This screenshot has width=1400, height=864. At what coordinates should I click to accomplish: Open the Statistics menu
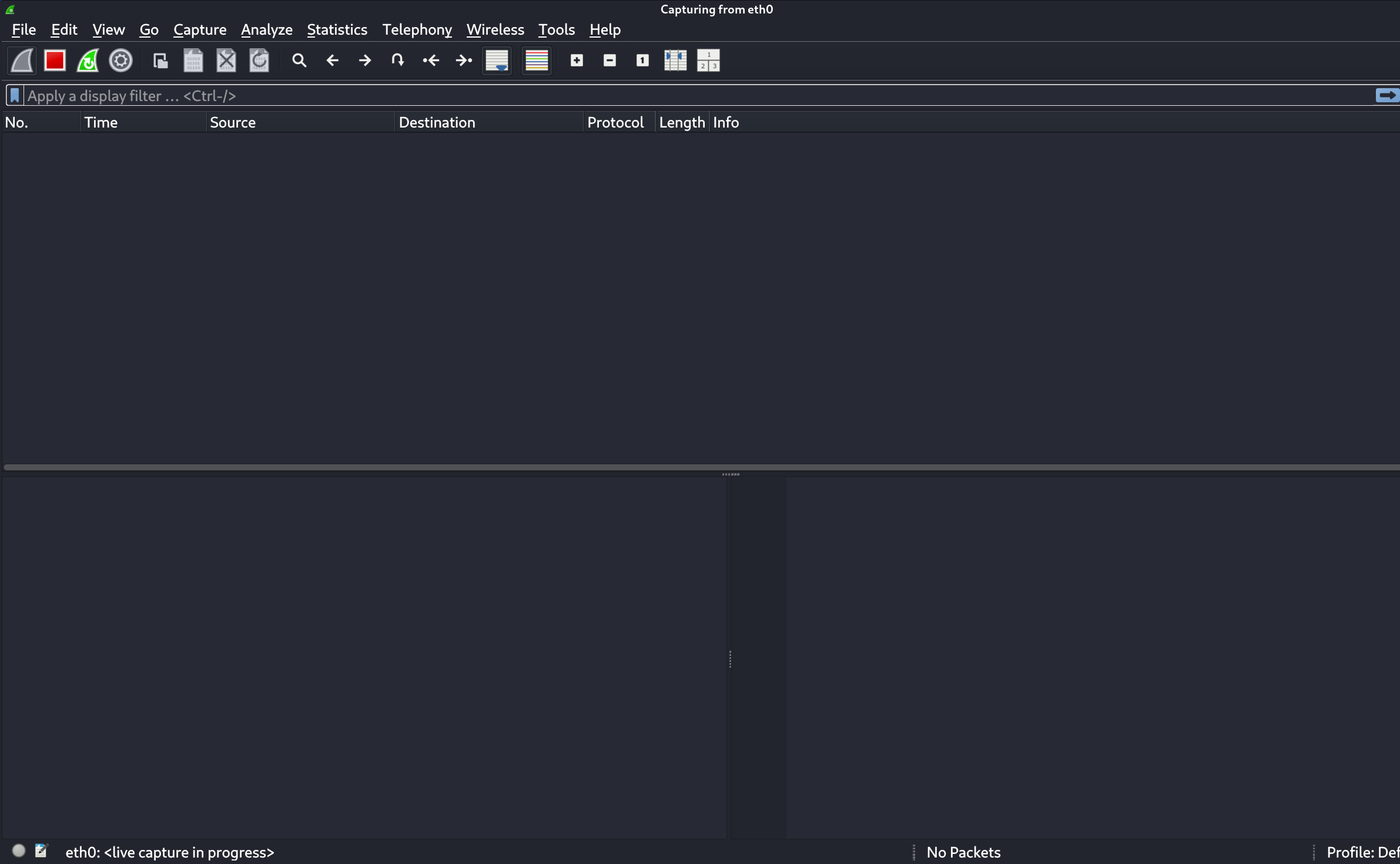pyautogui.click(x=337, y=30)
